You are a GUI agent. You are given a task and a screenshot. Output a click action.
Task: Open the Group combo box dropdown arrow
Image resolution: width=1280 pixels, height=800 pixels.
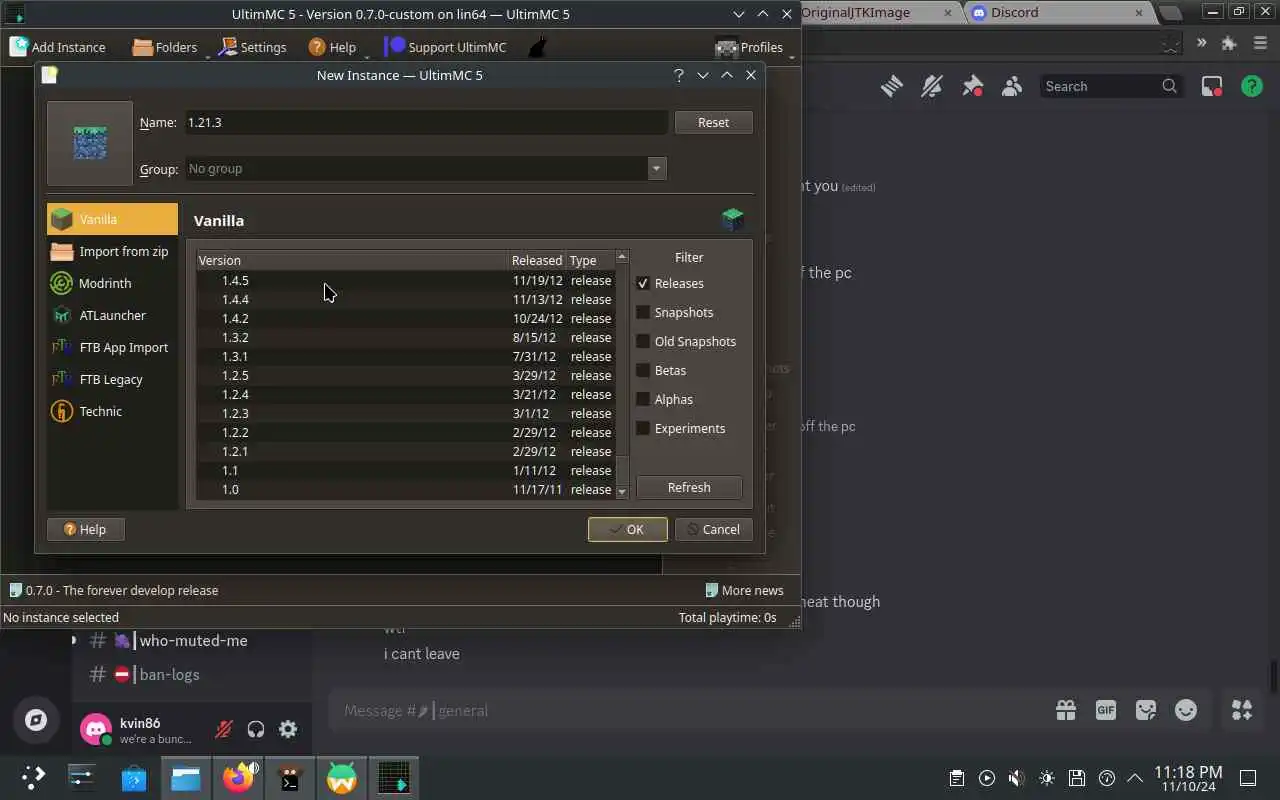[657, 169]
